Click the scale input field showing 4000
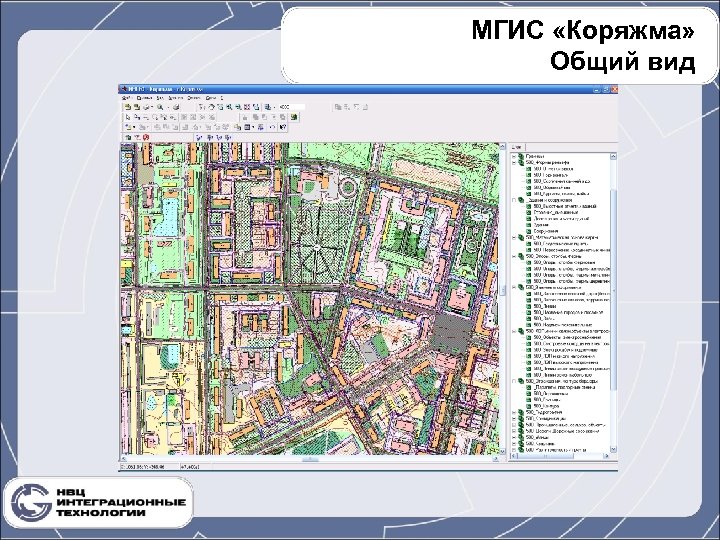The image size is (720, 540). [292, 107]
